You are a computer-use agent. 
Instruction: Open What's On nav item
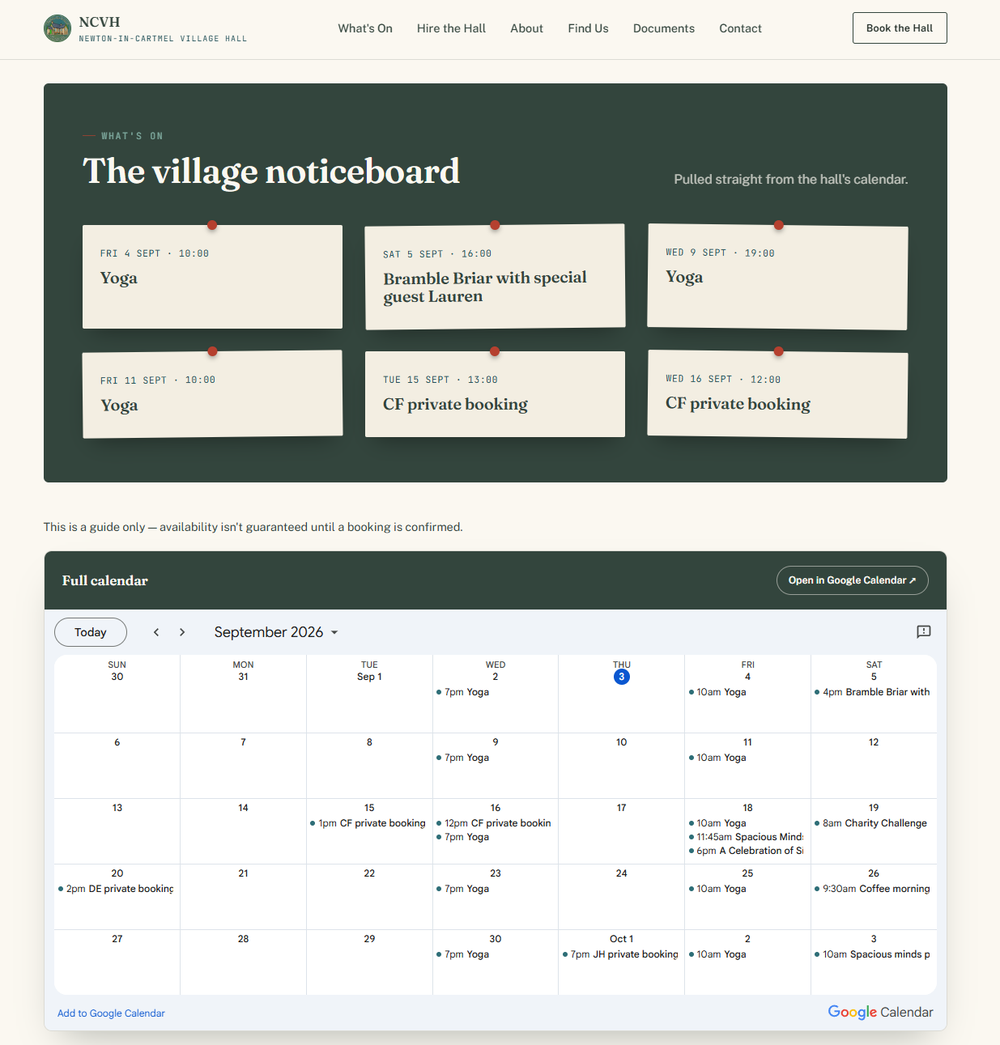click(365, 29)
